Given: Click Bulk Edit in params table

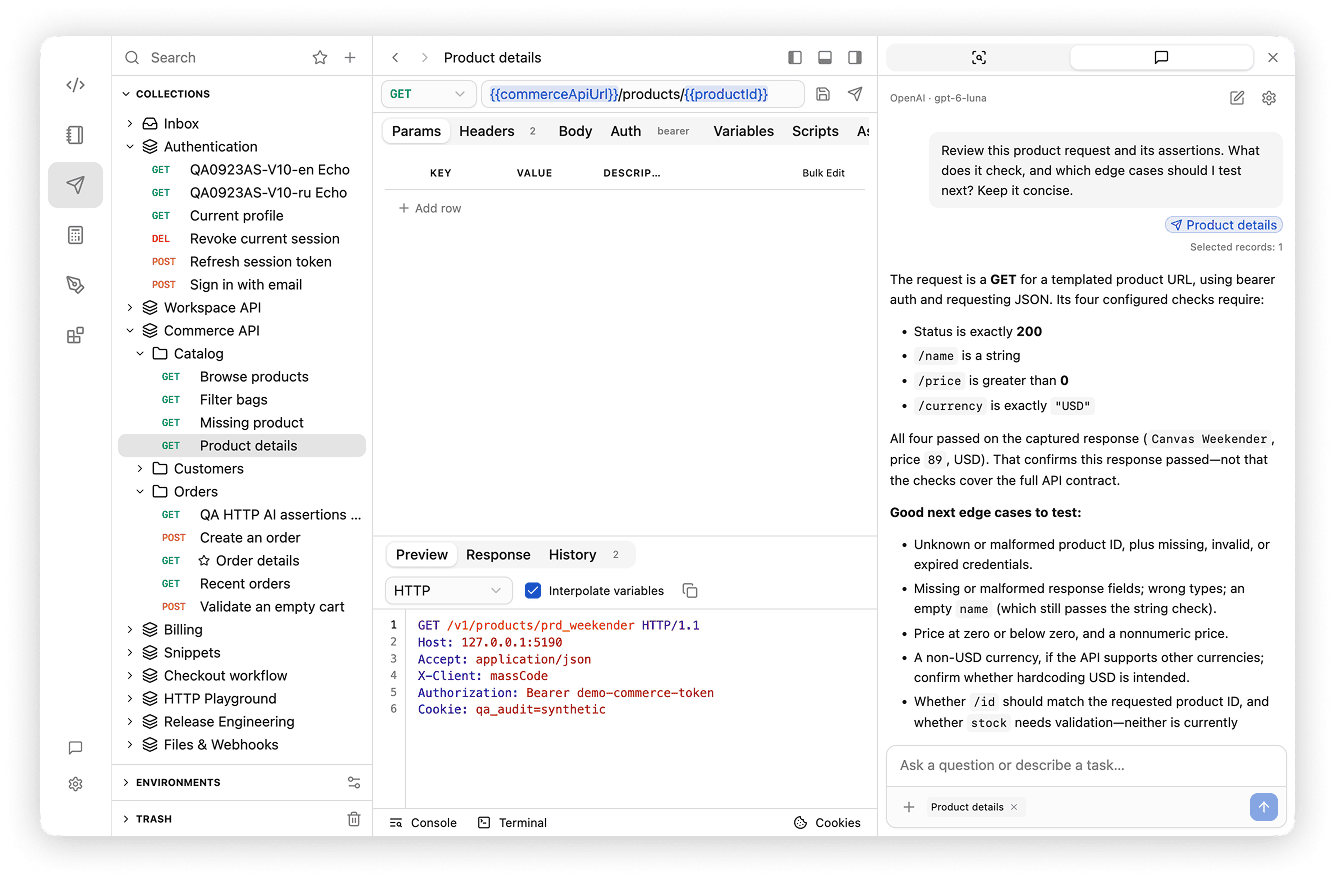Looking at the screenshot, I should pos(823,173).
